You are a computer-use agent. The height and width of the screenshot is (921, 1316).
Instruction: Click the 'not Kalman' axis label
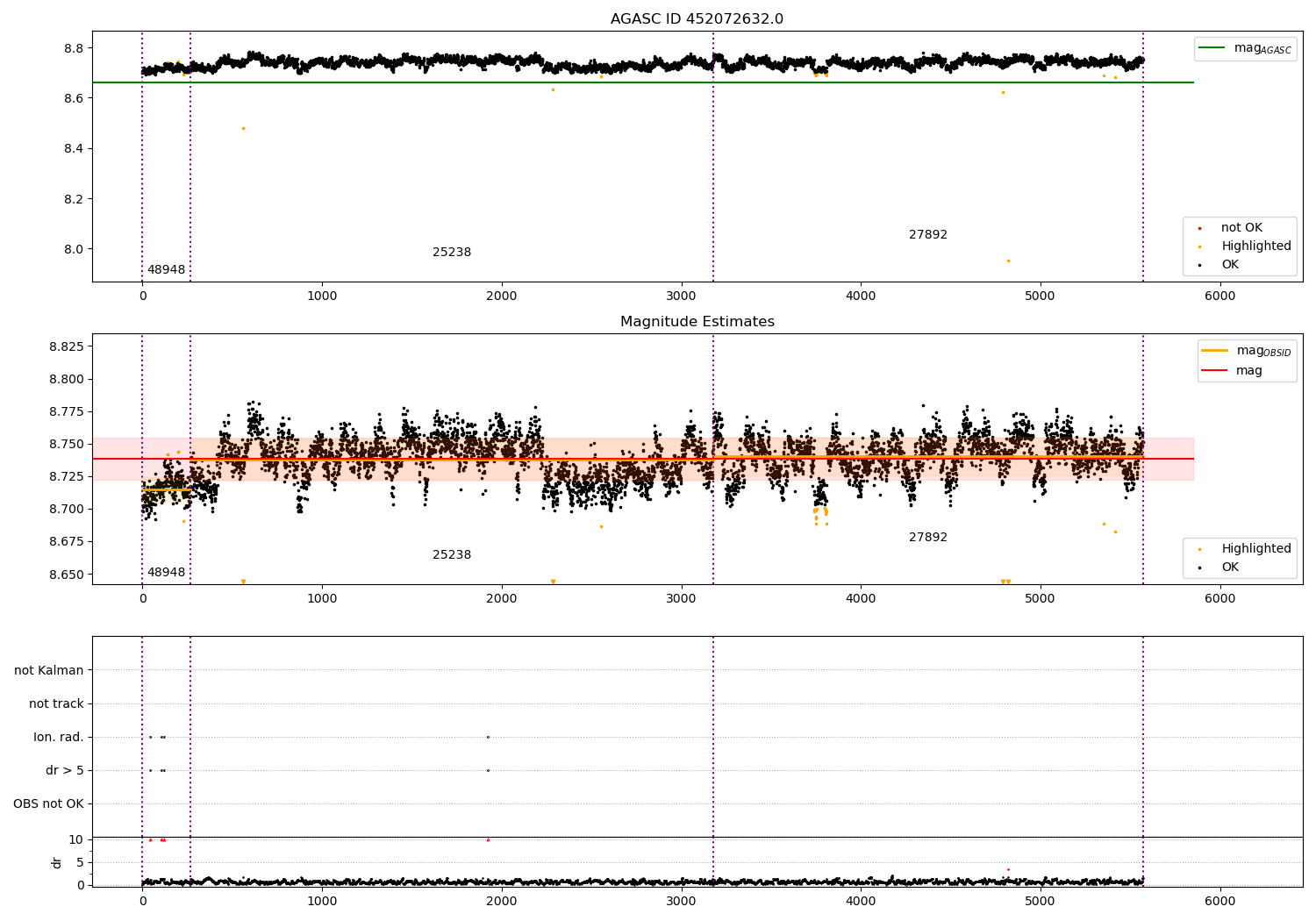(49, 671)
